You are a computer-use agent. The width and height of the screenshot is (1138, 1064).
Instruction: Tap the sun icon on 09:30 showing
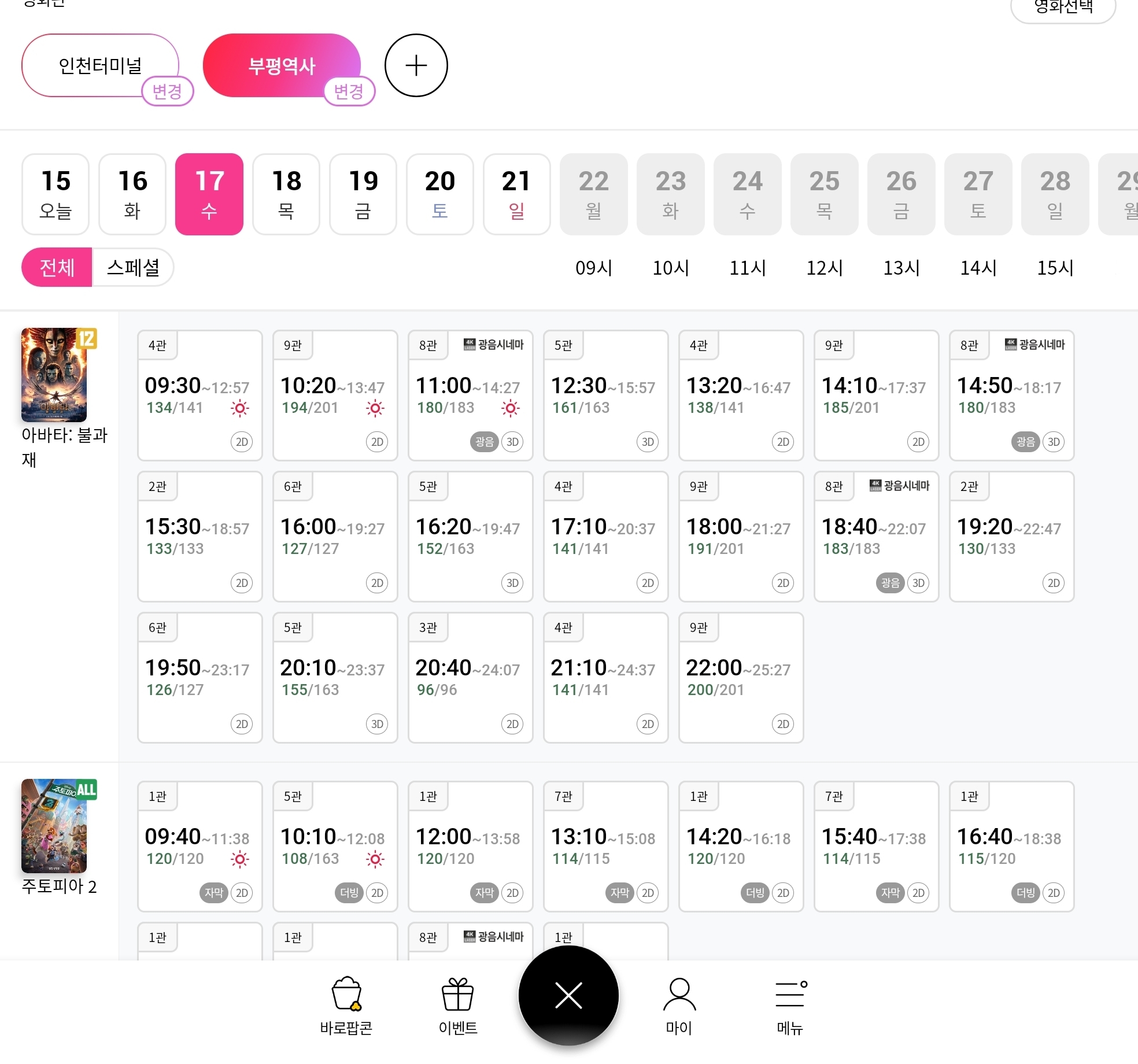(x=239, y=408)
